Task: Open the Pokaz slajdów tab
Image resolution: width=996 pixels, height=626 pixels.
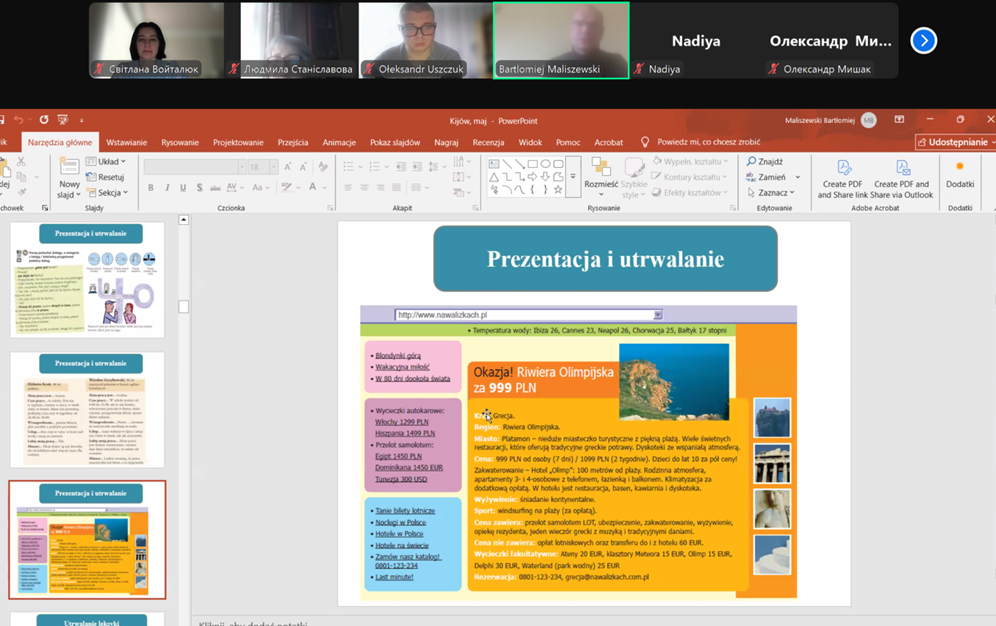Action: click(395, 142)
